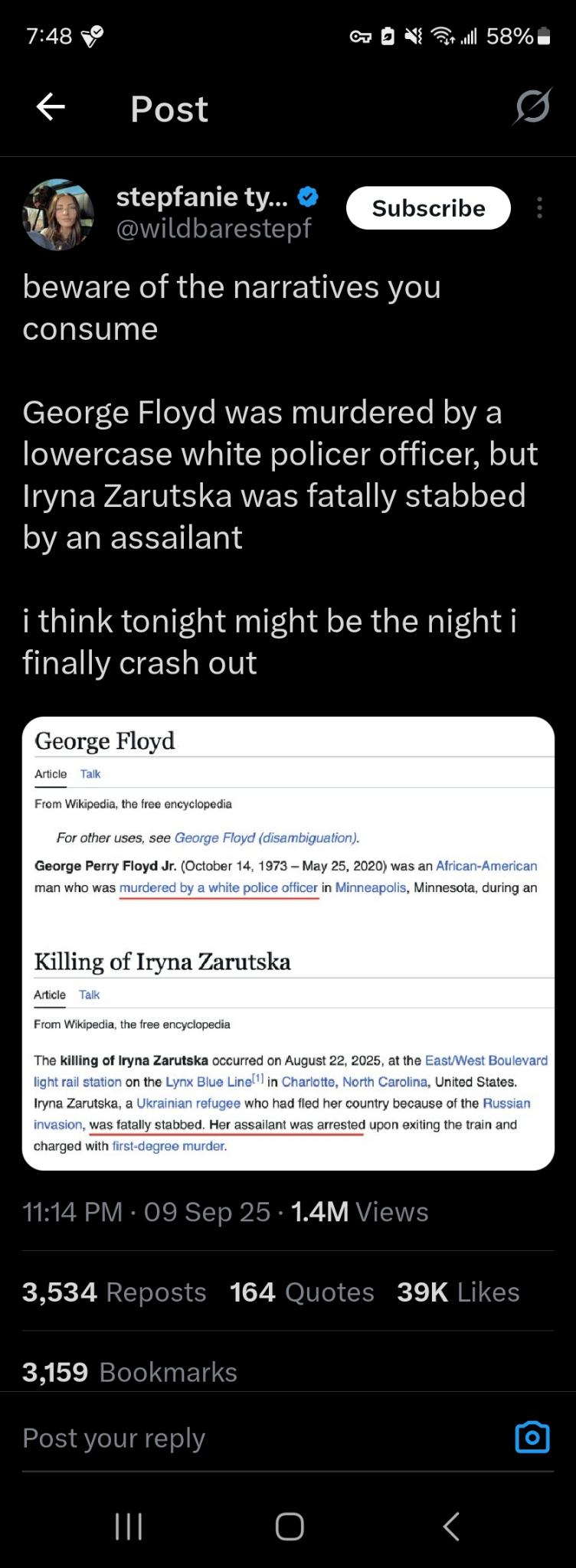The image size is (576, 1568).
Task: Focus the Post your reply field
Action: 260,1438
